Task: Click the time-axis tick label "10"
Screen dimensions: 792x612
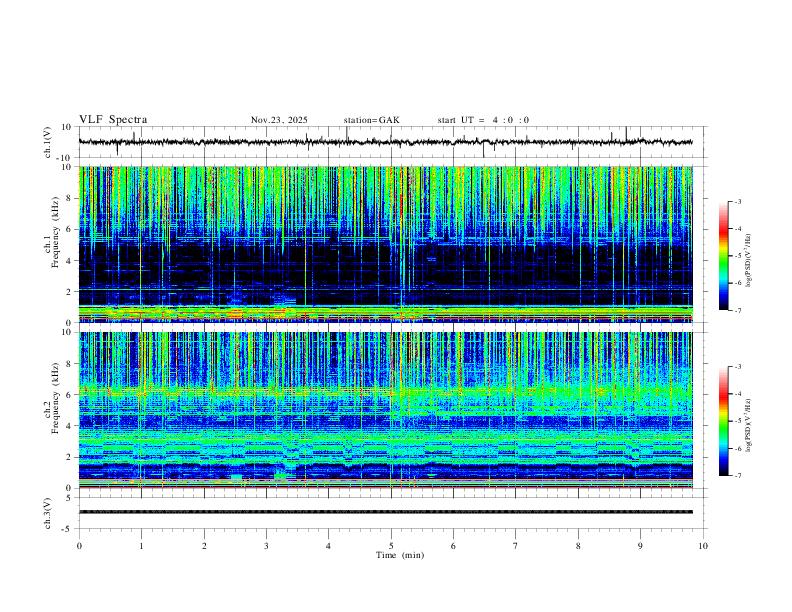Action: (x=703, y=546)
